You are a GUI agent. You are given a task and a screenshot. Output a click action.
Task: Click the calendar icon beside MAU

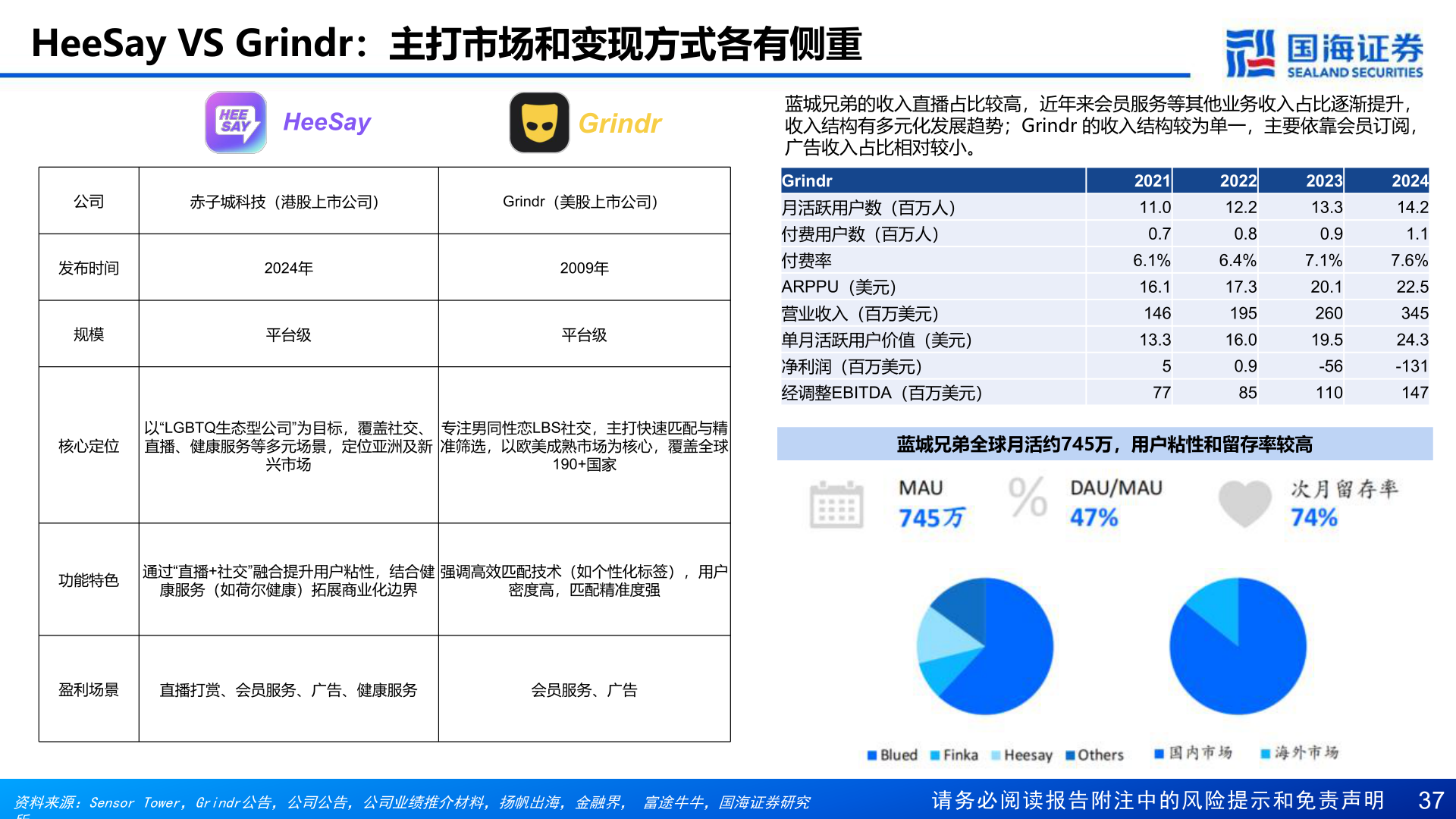(x=836, y=504)
